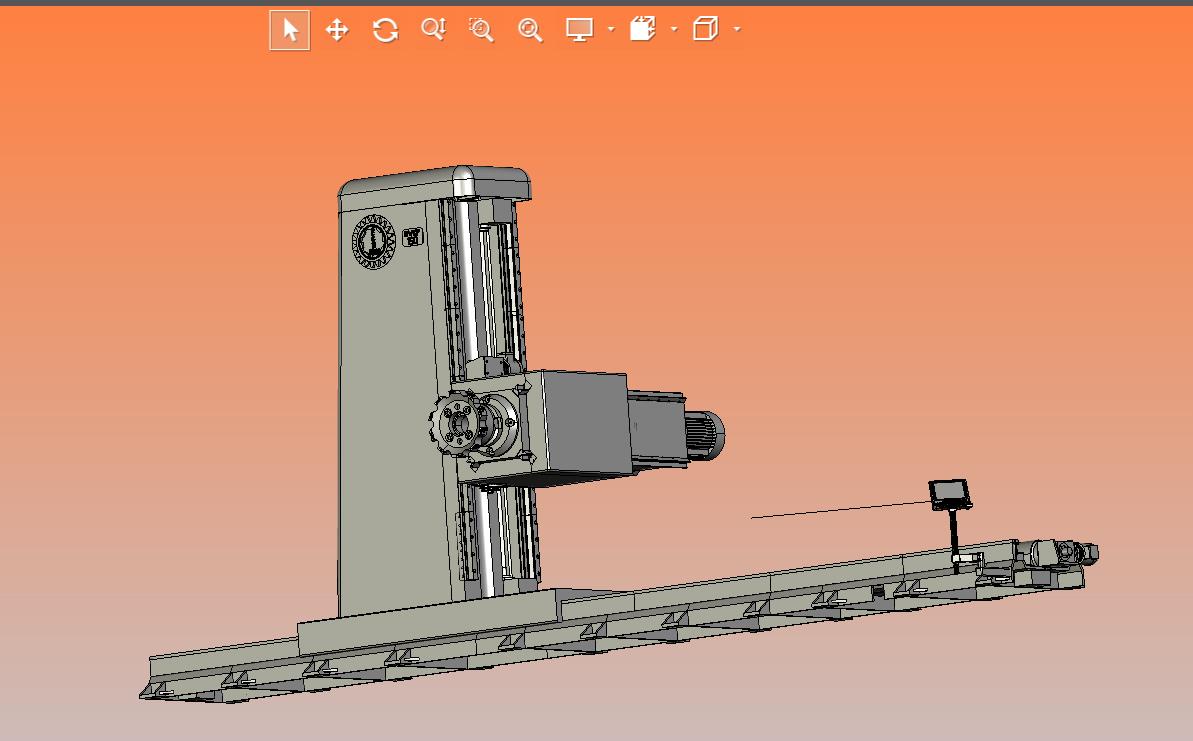
Task: Expand the view orientation dropdown arrow
Action: coord(674,30)
